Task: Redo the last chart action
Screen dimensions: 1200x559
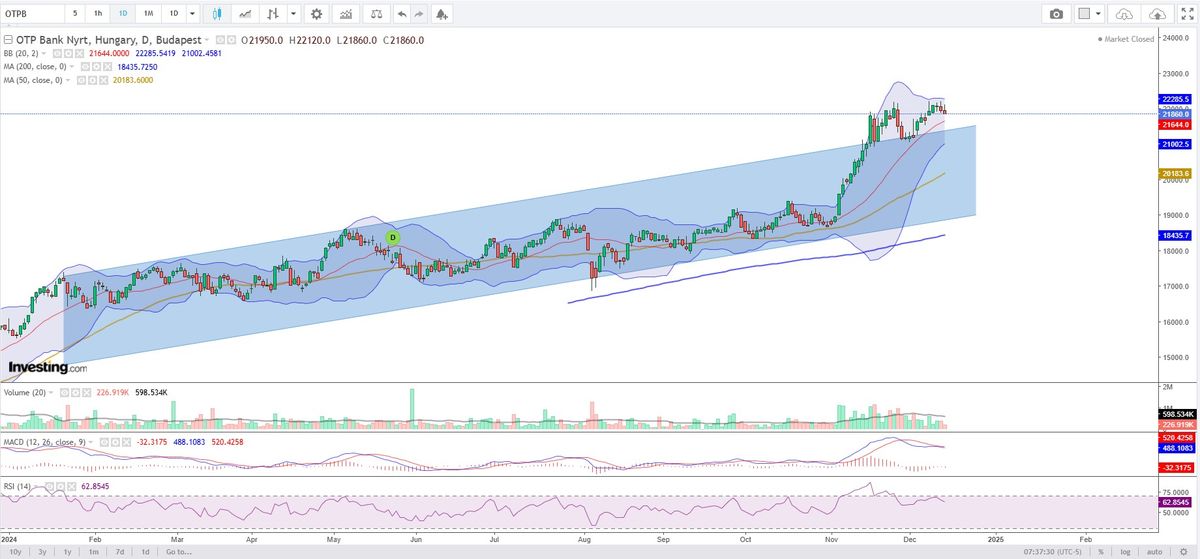Action: 420,14
